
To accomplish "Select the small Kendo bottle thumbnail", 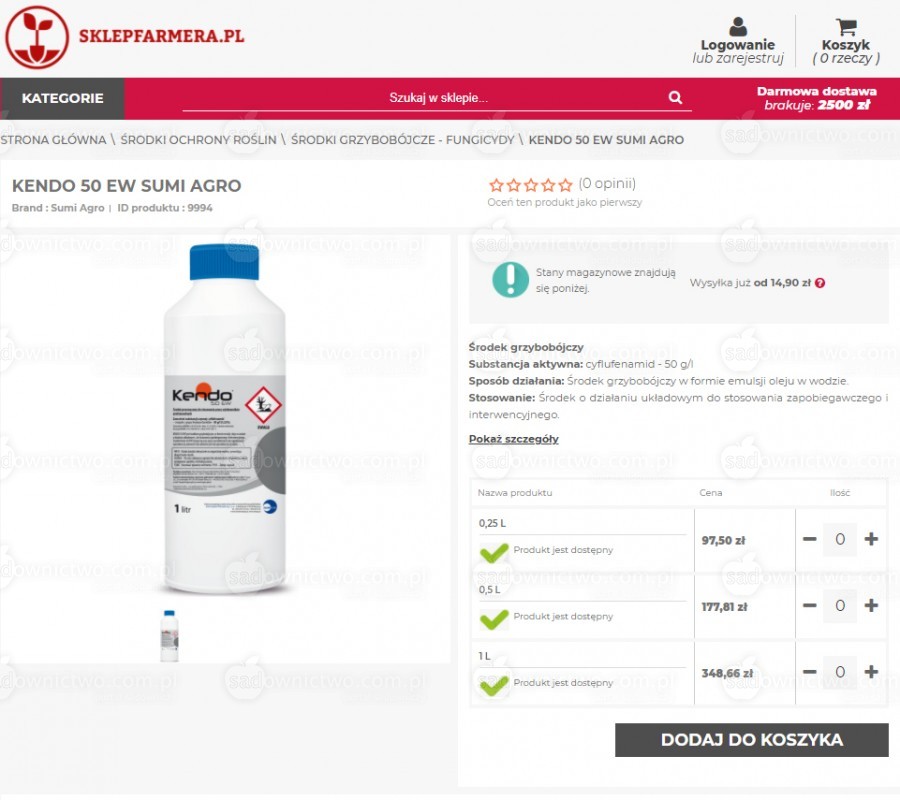I will click(x=169, y=636).
